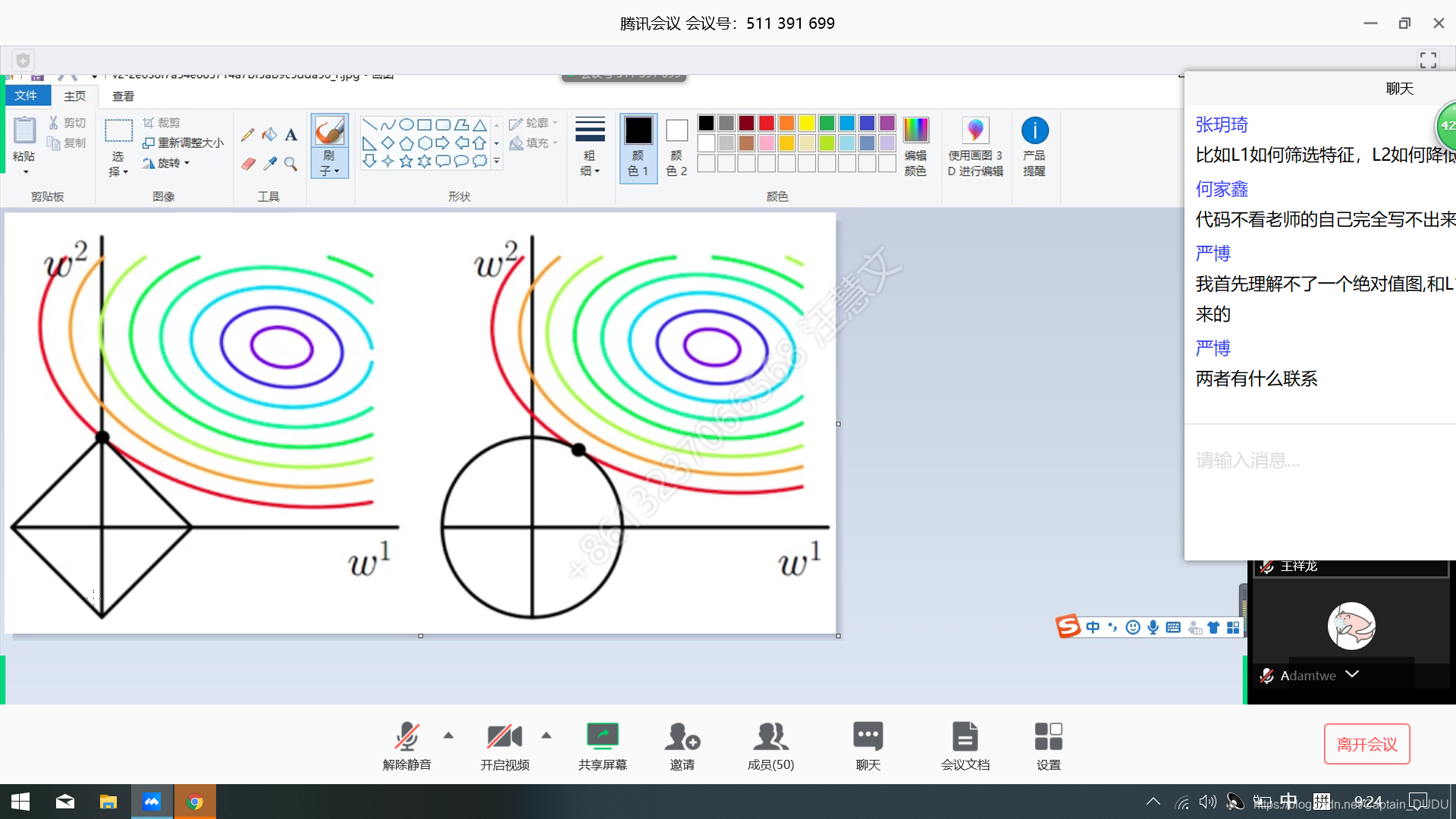Select color swatch 颜色1
Image resolution: width=1456 pixels, height=819 pixels.
pos(638,145)
